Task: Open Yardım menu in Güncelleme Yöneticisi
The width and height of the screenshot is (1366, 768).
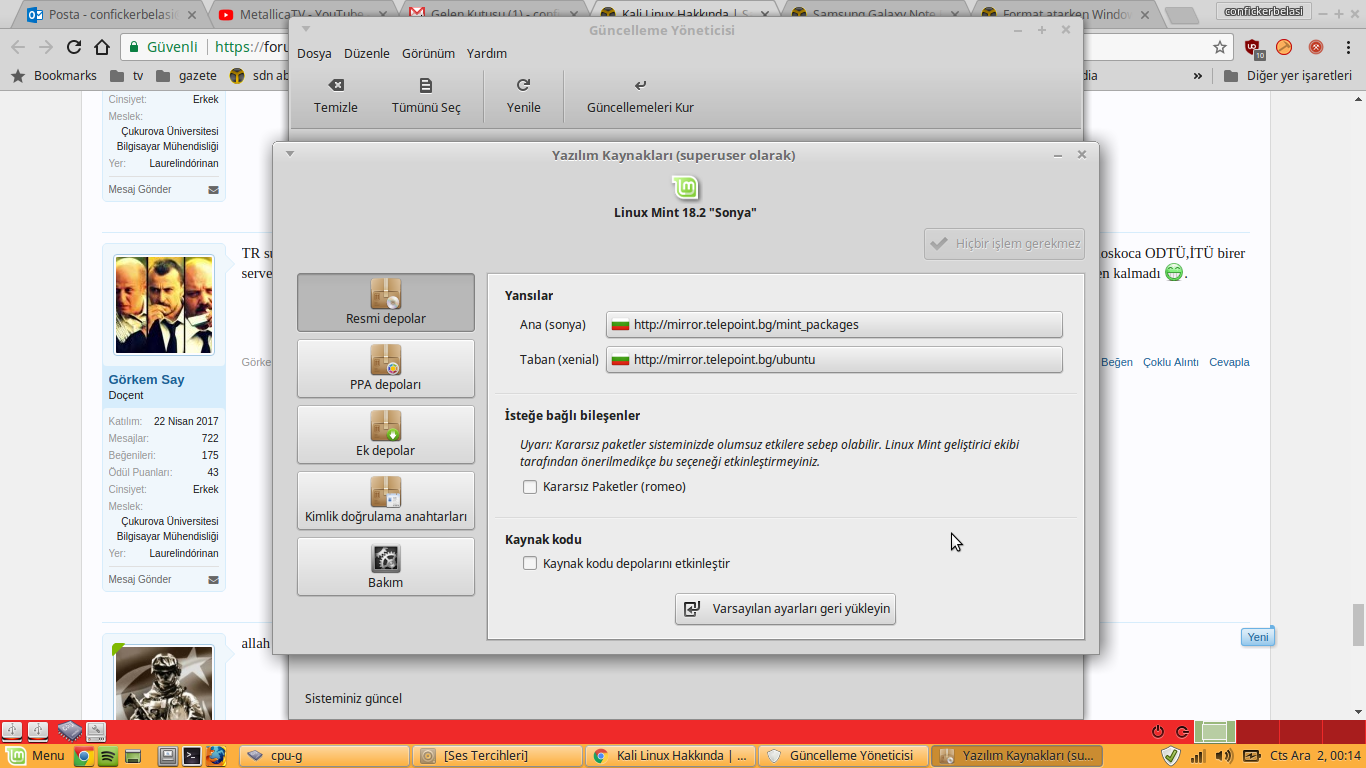Action: pos(487,54)
